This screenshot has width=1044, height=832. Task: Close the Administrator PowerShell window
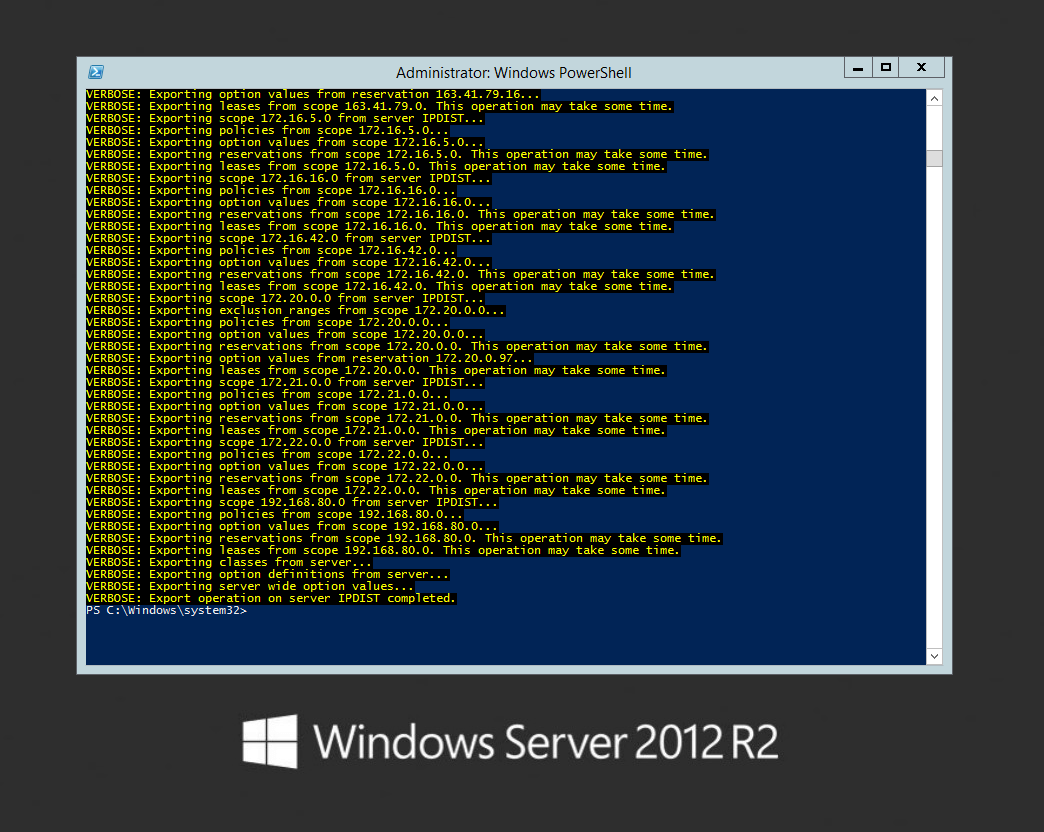click(920, 67)
